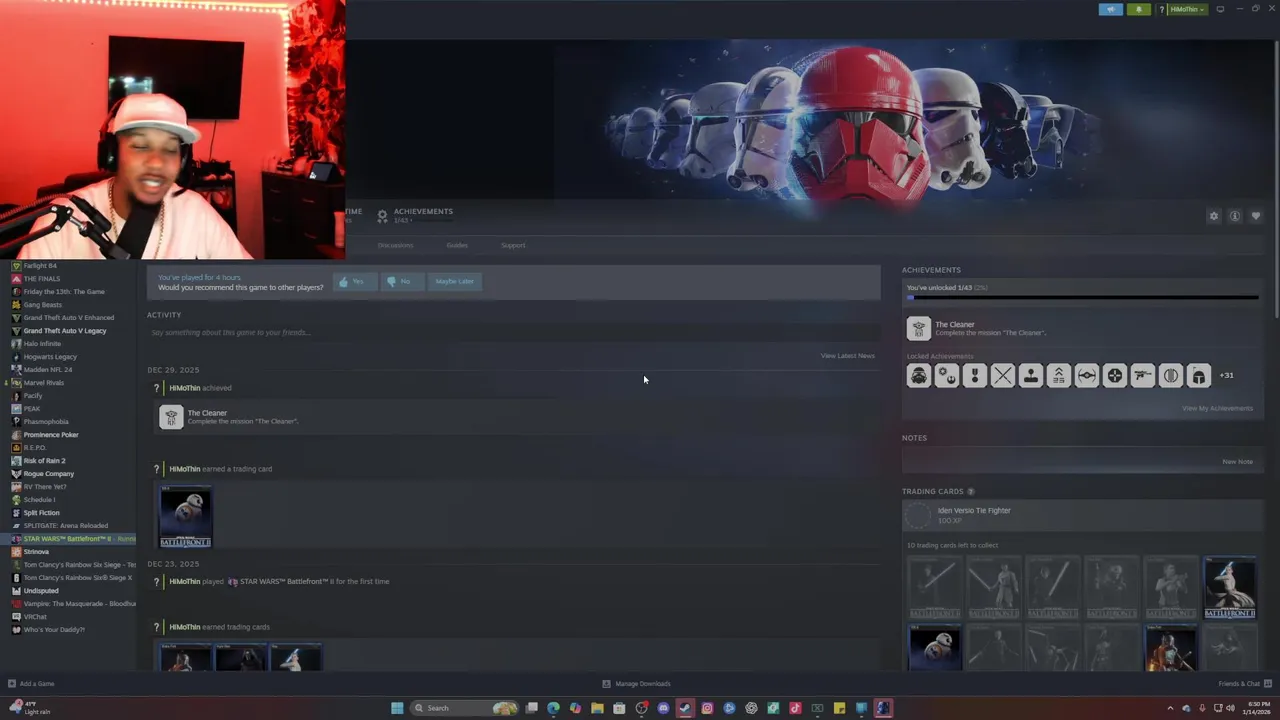Open the HiMoThin account dropdown
The image size is (1280, 720).
pos(1188,9)
